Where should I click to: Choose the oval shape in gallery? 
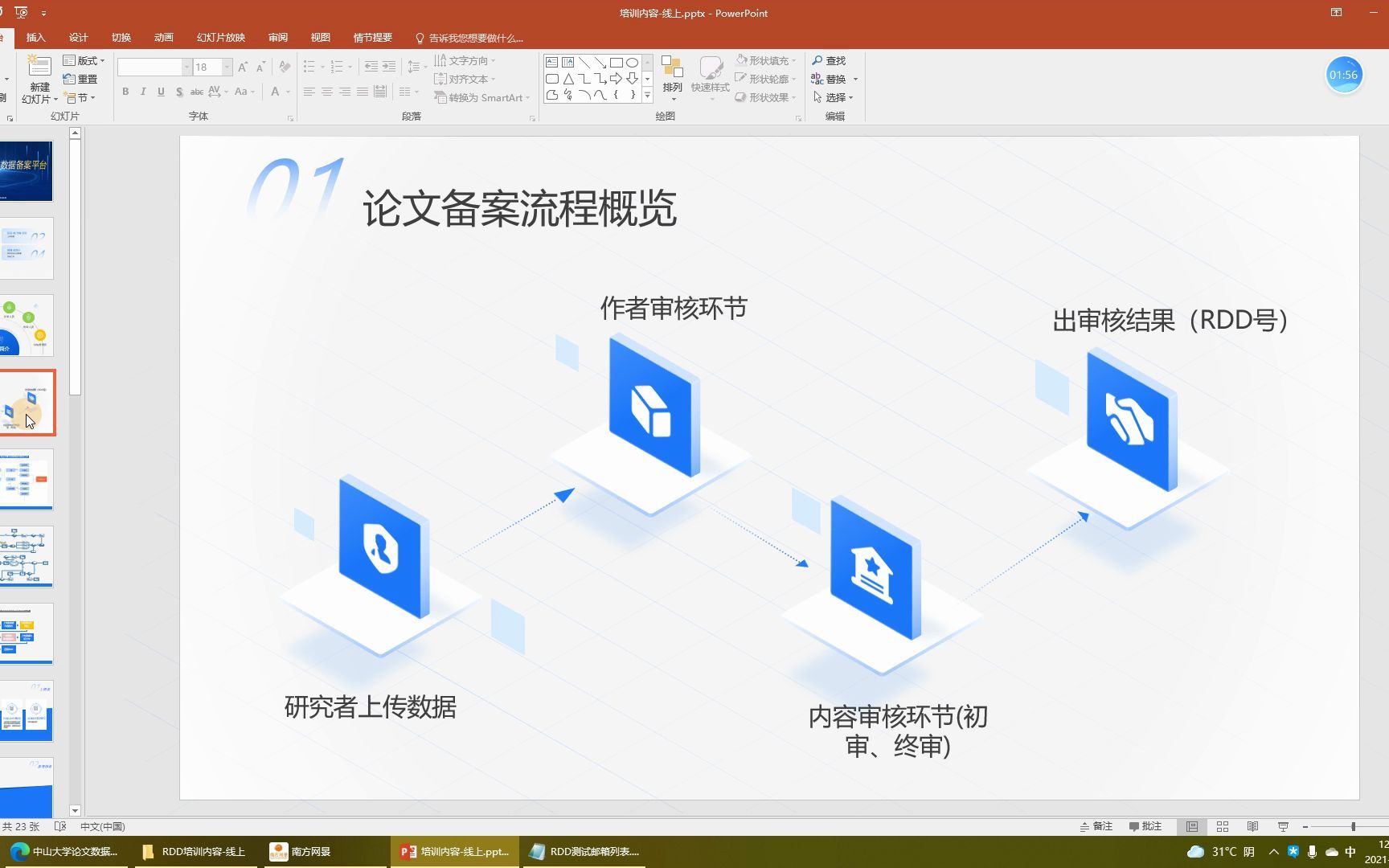tap(633, 62)
